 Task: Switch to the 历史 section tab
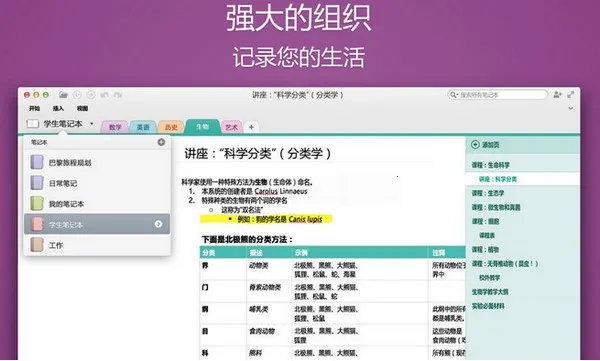(x=171, y=127)
